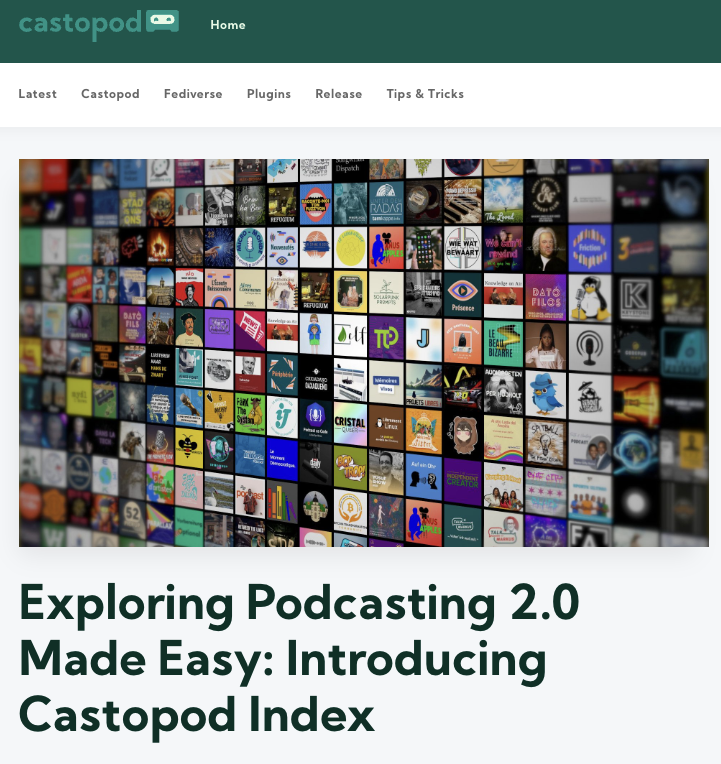Click the Castopod logo in header

(99, 24)
